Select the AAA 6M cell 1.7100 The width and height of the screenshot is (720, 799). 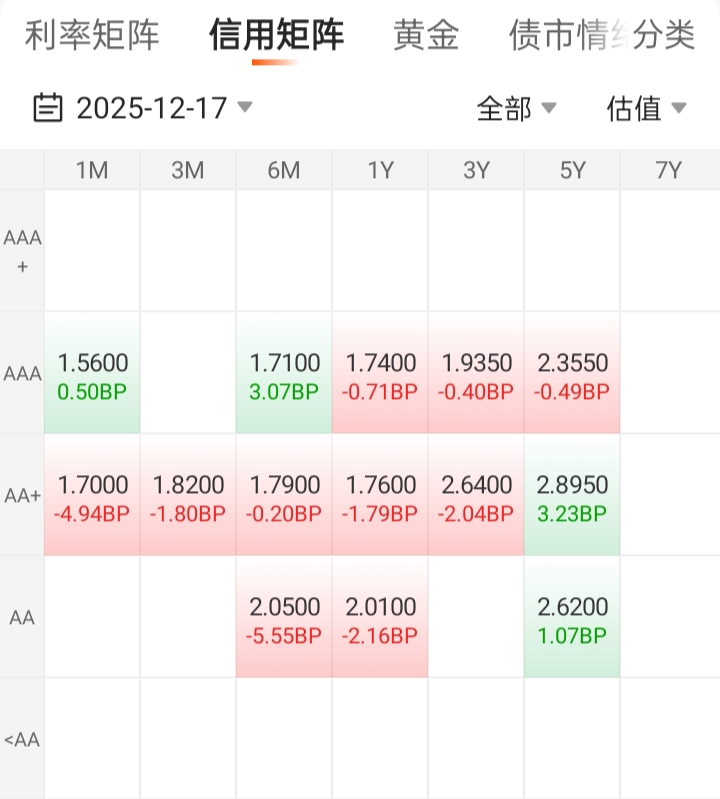point(284,375)
